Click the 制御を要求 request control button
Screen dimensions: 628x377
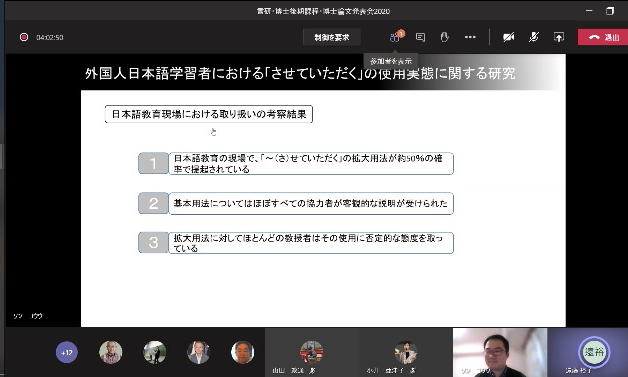click(332, 37)
